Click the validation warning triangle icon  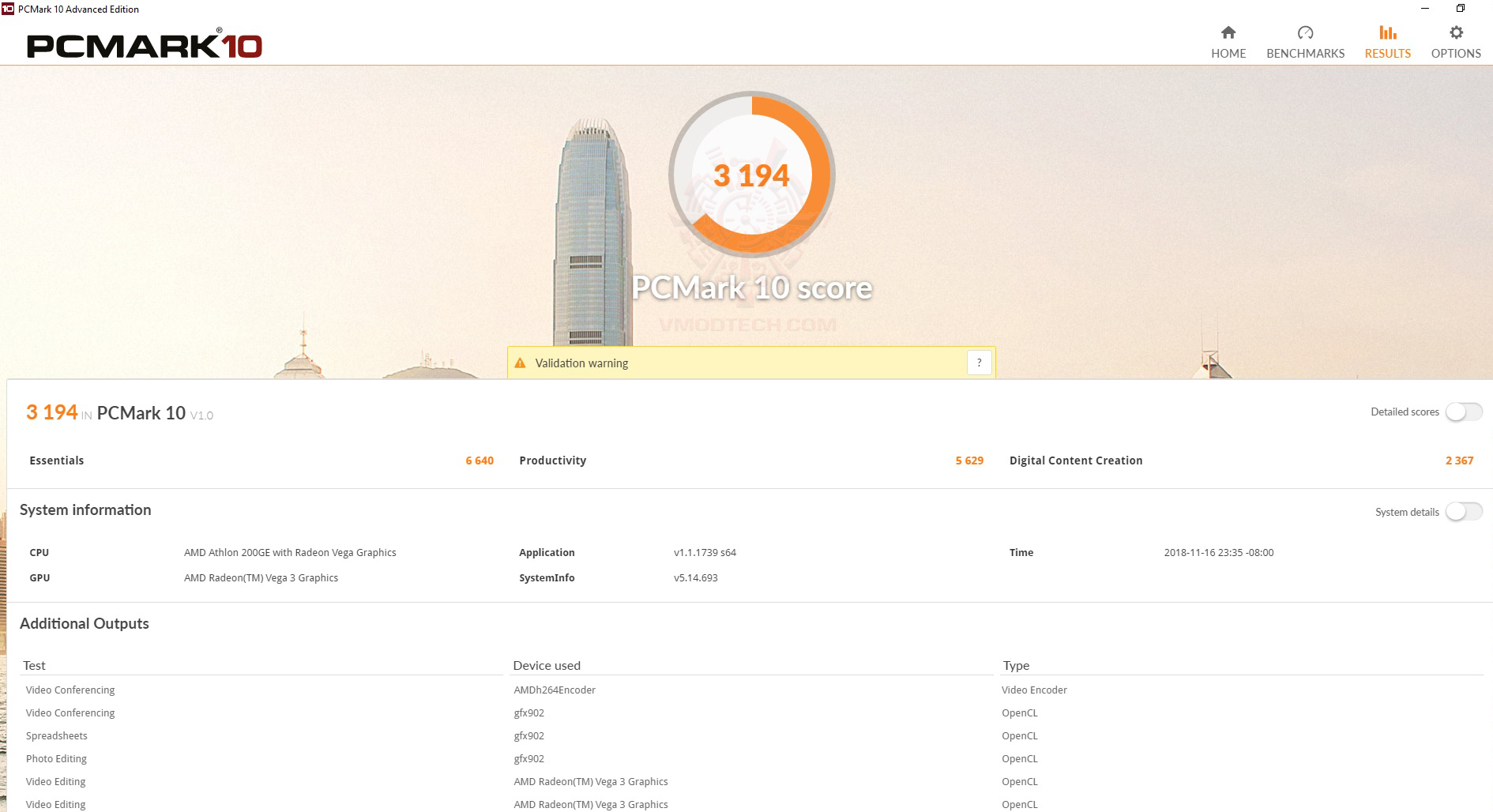click(520, 363)
